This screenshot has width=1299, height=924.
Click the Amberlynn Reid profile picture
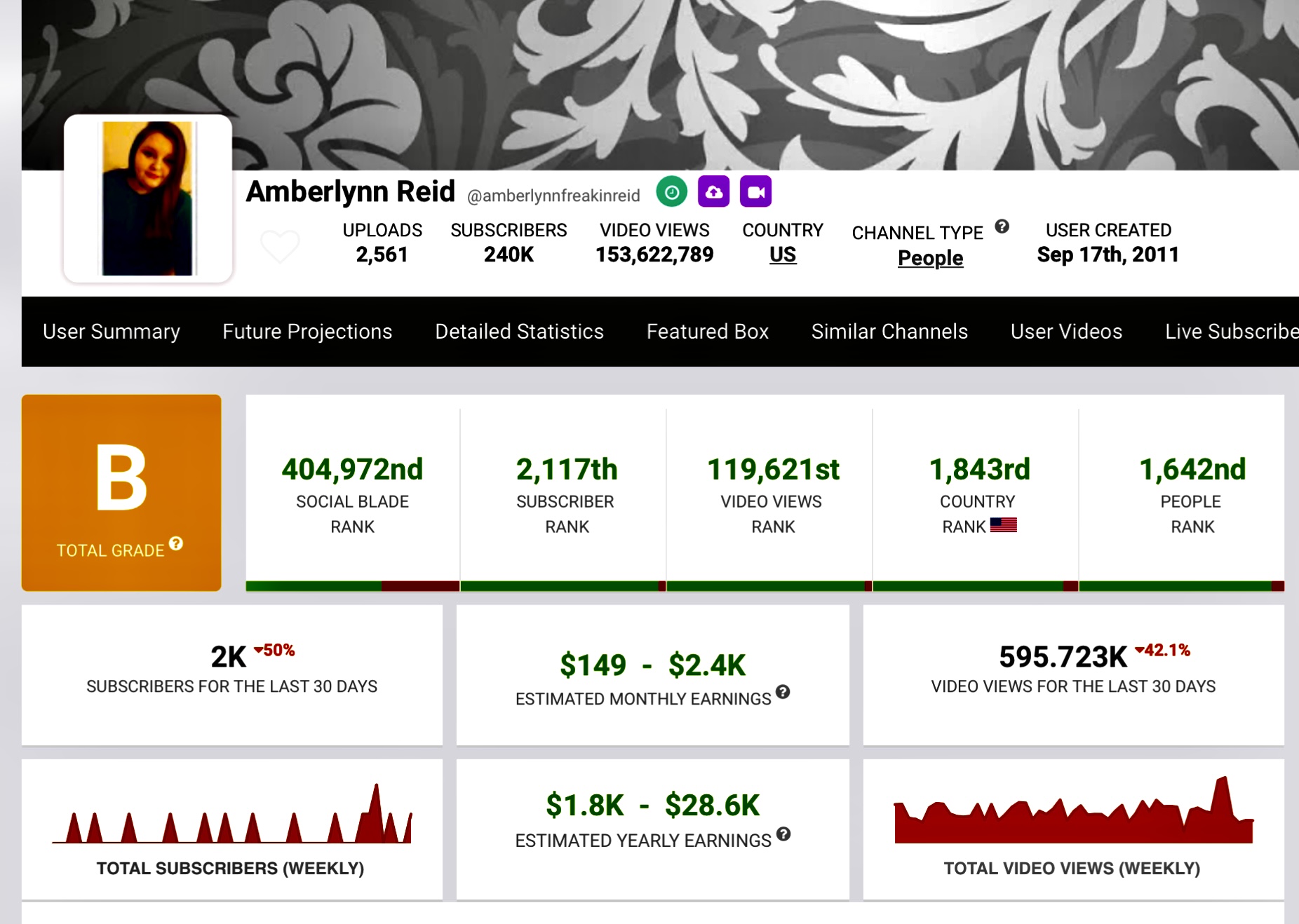(148, 198)
